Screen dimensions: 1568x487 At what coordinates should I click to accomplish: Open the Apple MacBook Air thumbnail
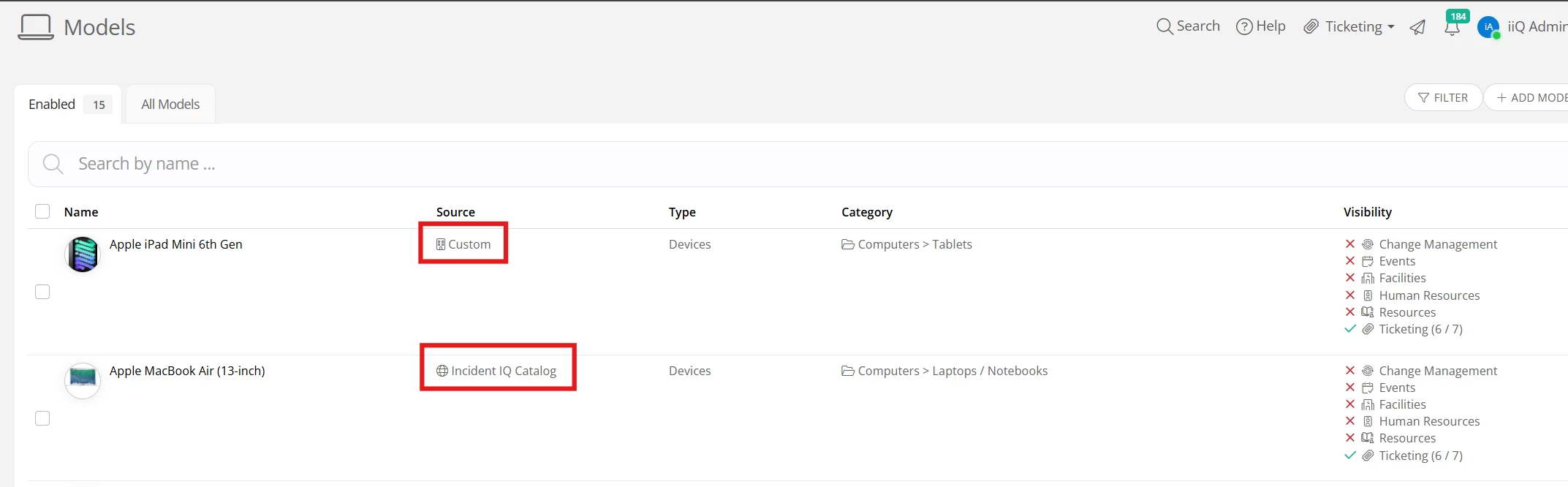coord(83,381)
